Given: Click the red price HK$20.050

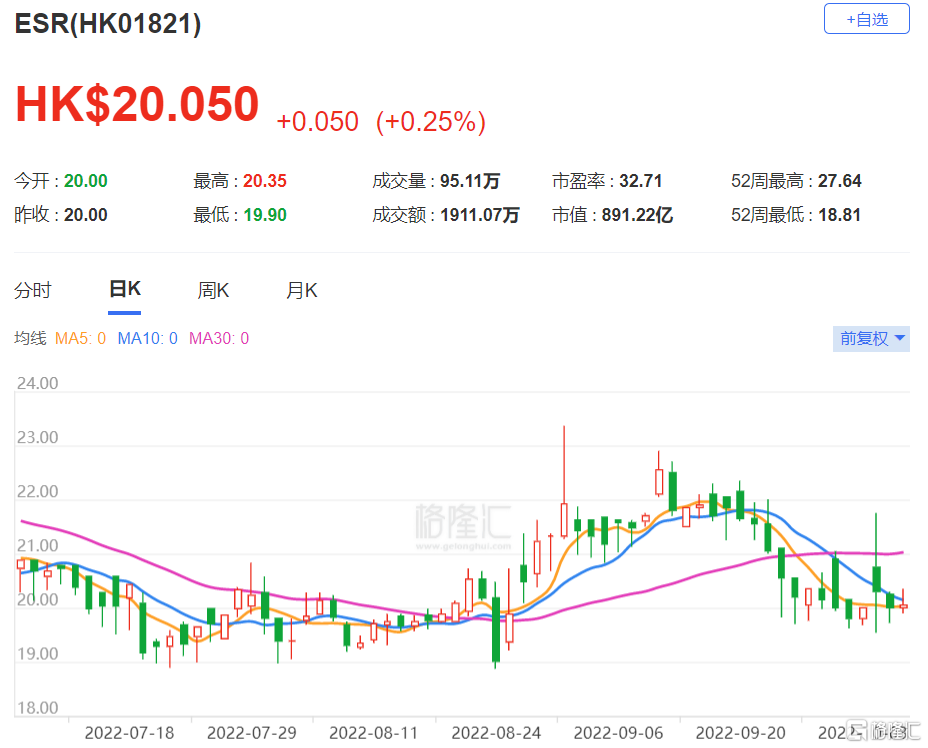Looking at the screenshot, I should pyautogui.click(x=136, y=103).
